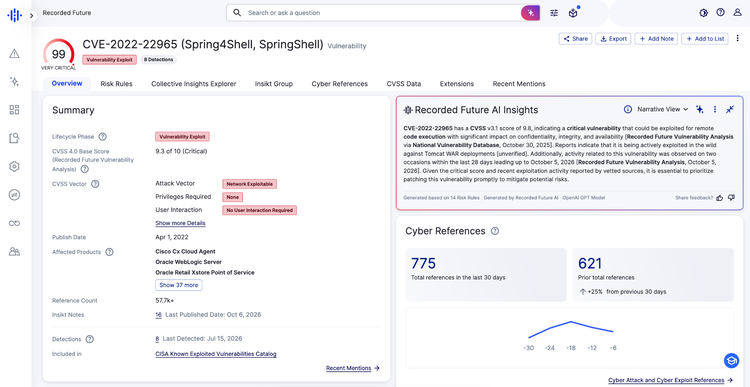The image size is (750, 387).
Task: Collapse the AI Insights panel with the arrows icon
Action: tap(729, 110)
